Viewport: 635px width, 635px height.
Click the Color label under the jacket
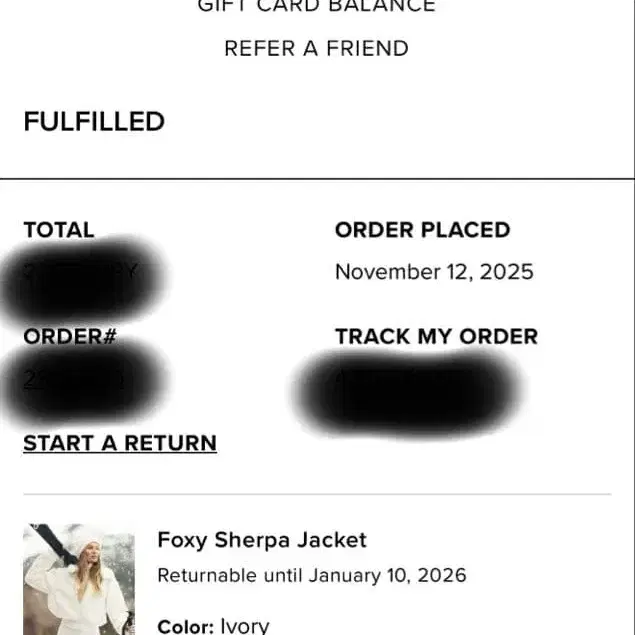click(185, 626)
